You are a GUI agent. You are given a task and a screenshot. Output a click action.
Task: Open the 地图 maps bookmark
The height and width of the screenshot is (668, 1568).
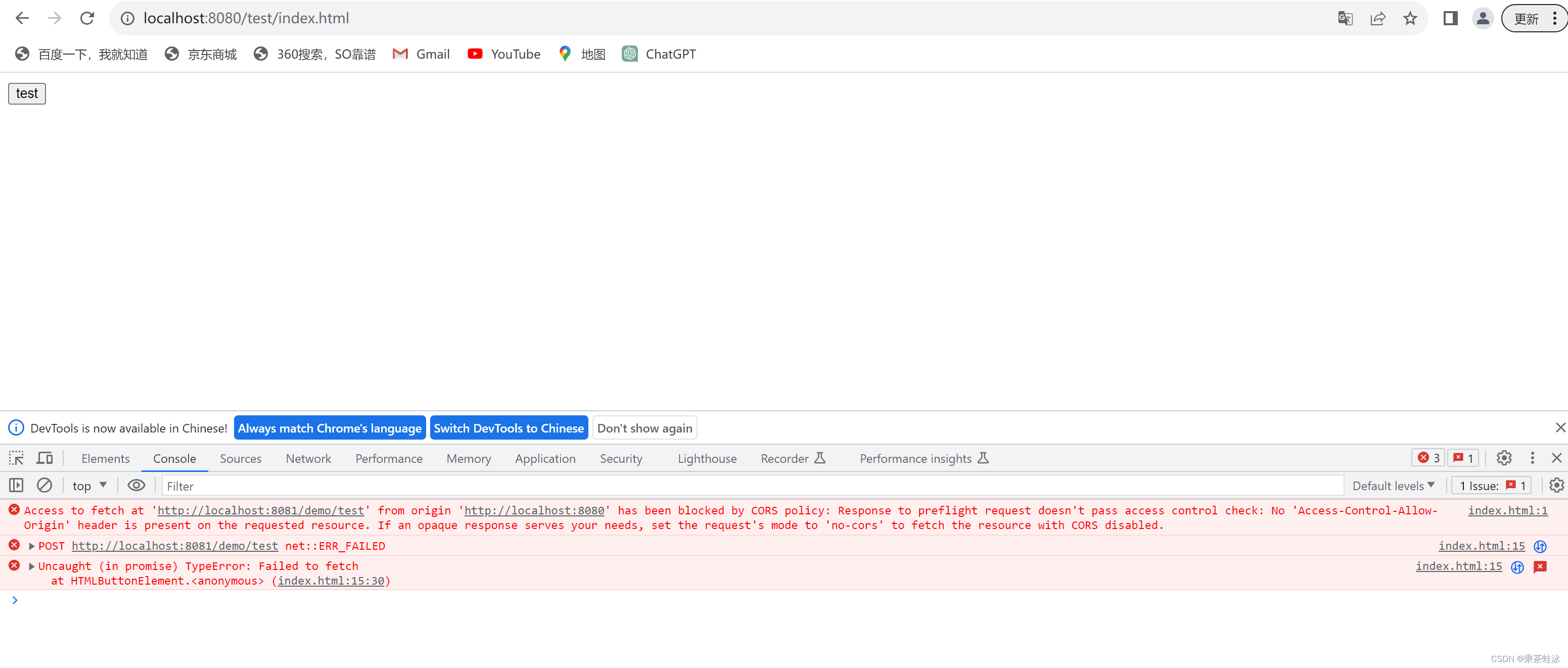[x=582, y=54]
